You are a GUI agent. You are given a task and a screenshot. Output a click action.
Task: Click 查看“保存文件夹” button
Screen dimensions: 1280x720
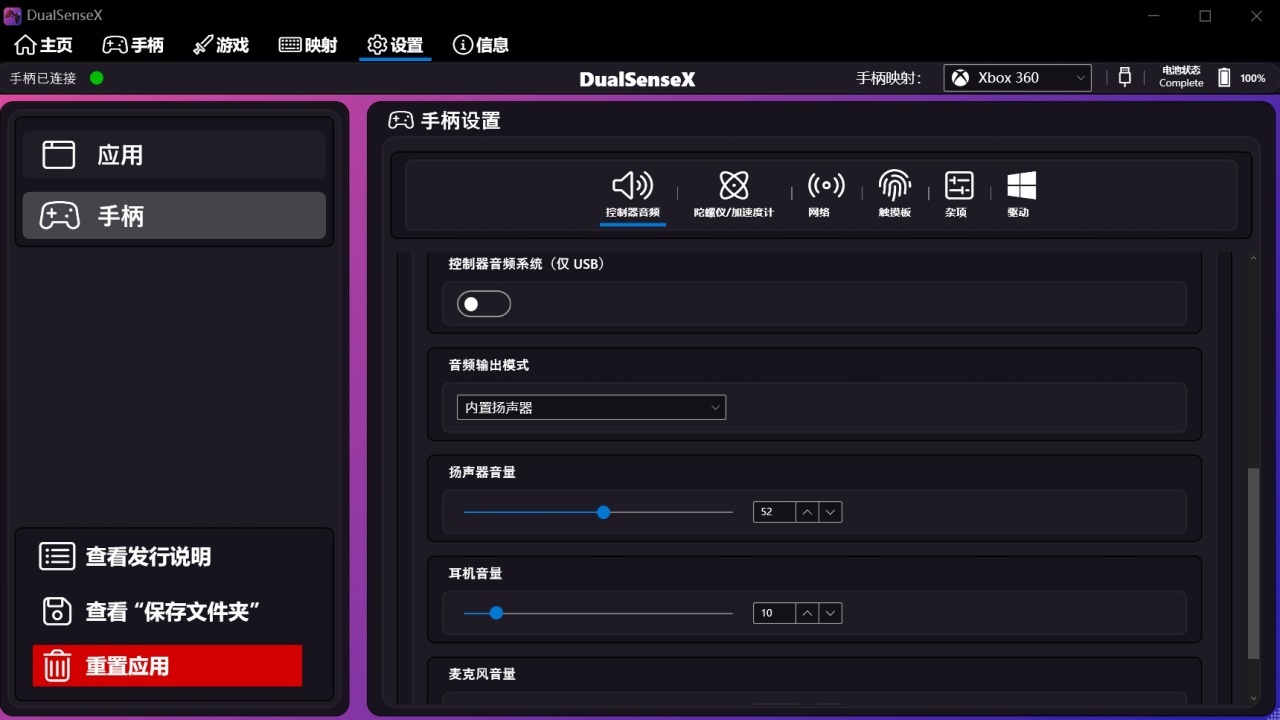tap(150, 611)
